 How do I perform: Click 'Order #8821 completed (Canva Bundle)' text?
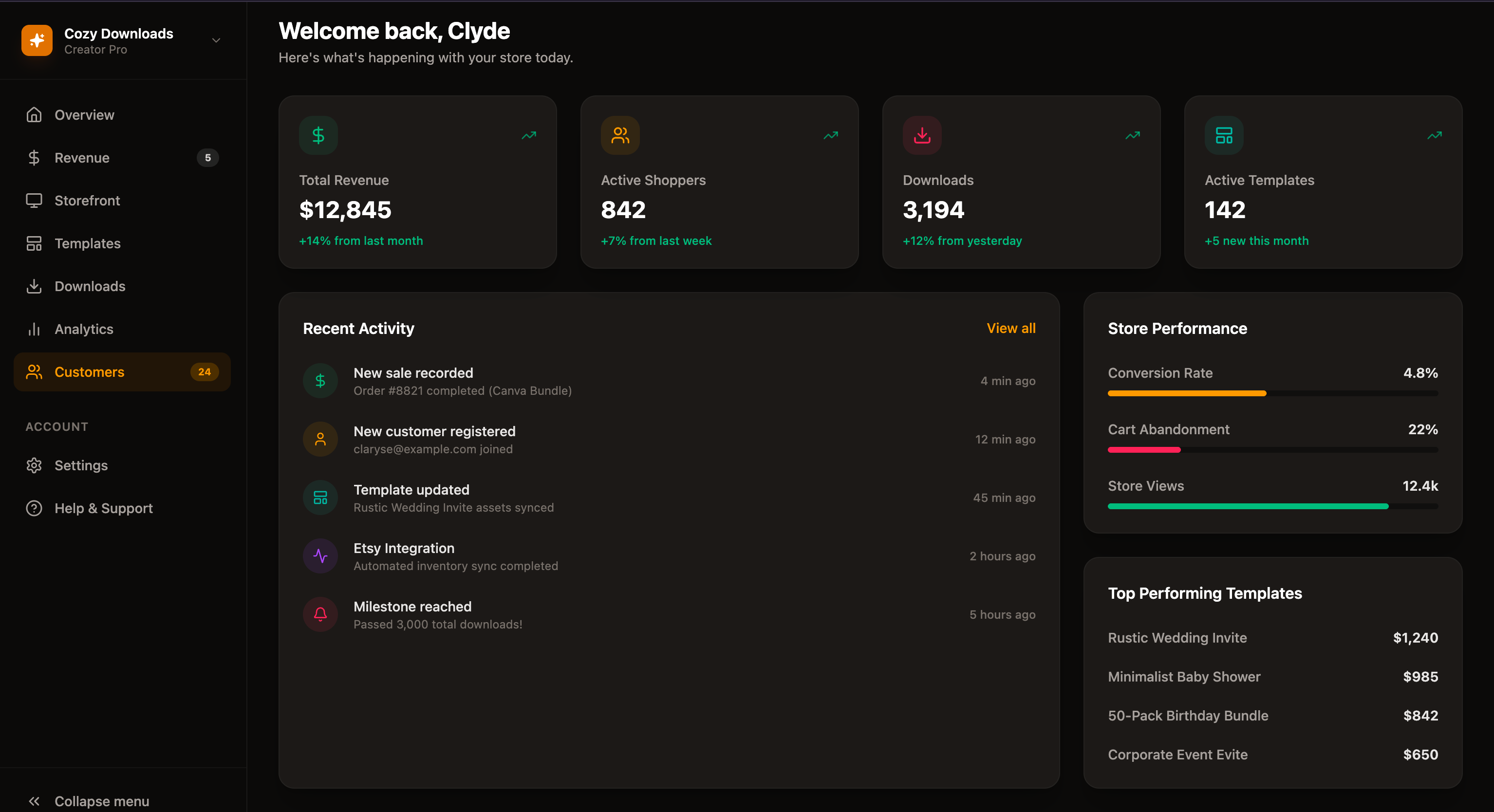(462, 390)
